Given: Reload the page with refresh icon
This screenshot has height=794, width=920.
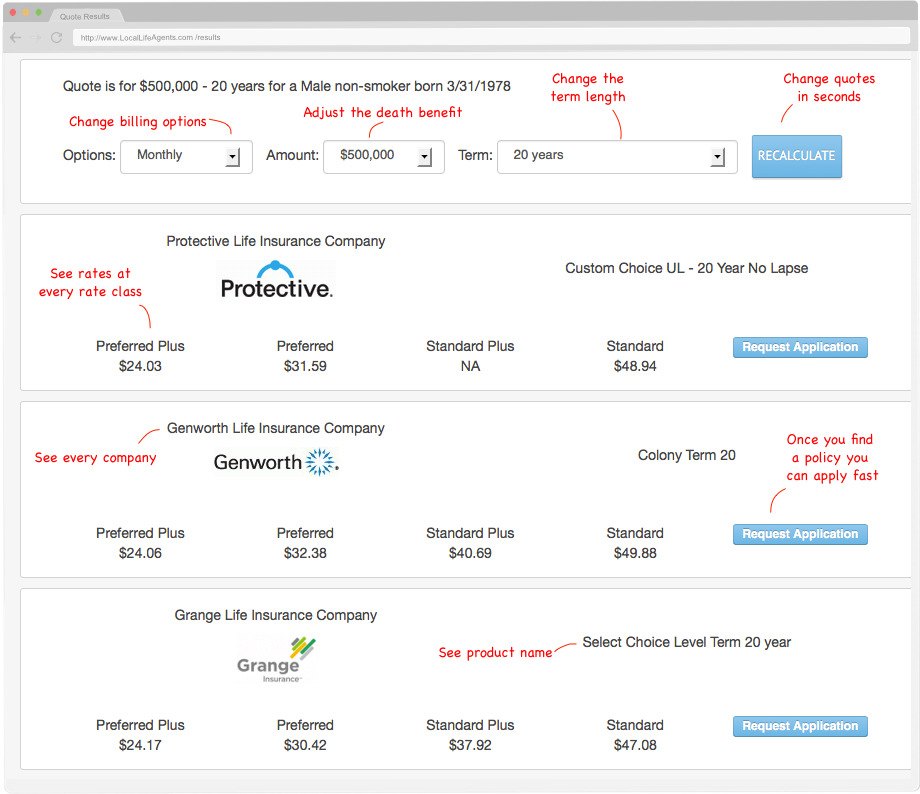Looking at the screenshot, I should [56, 38].
